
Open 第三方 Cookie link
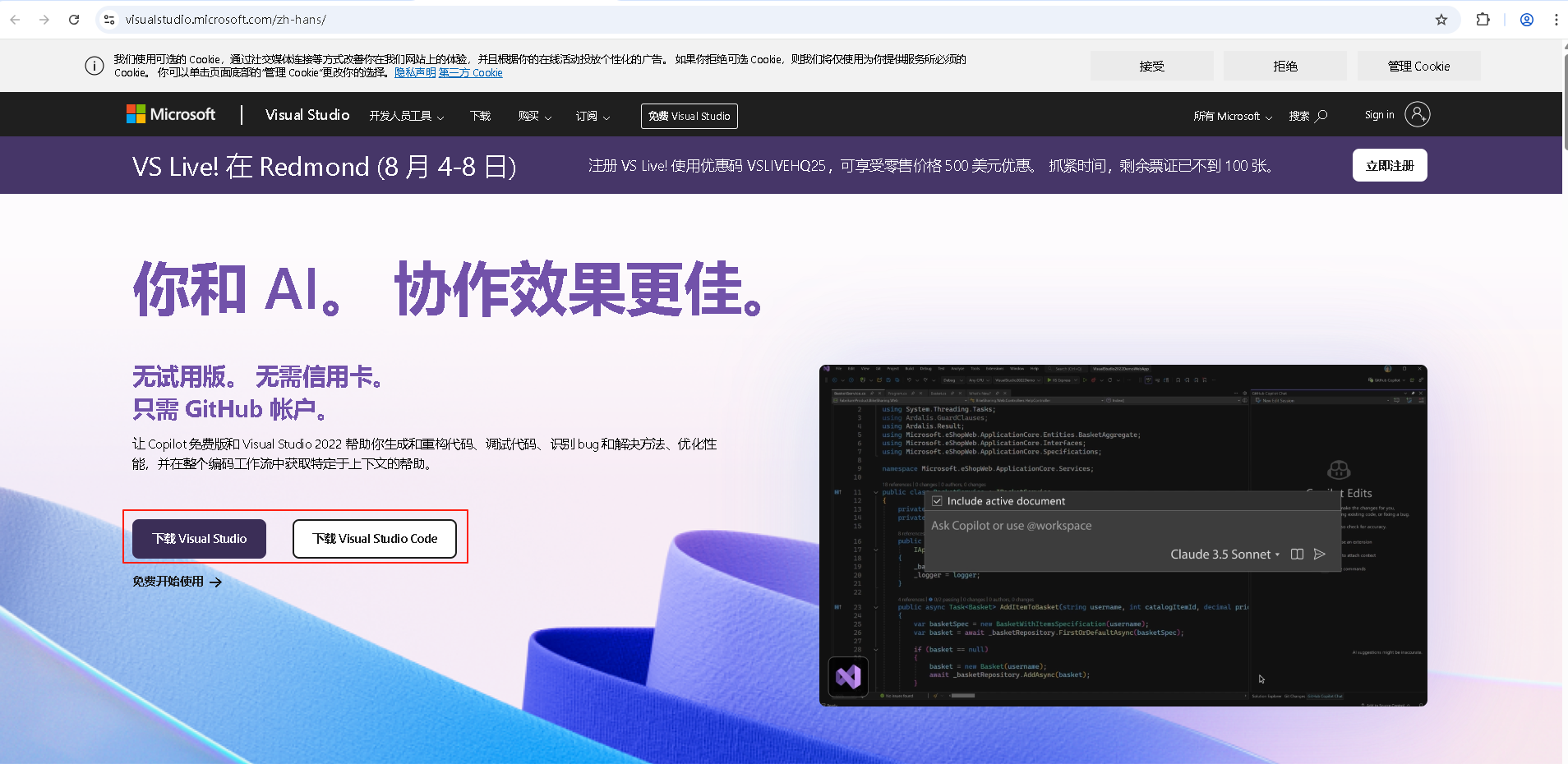click(471, 72)
